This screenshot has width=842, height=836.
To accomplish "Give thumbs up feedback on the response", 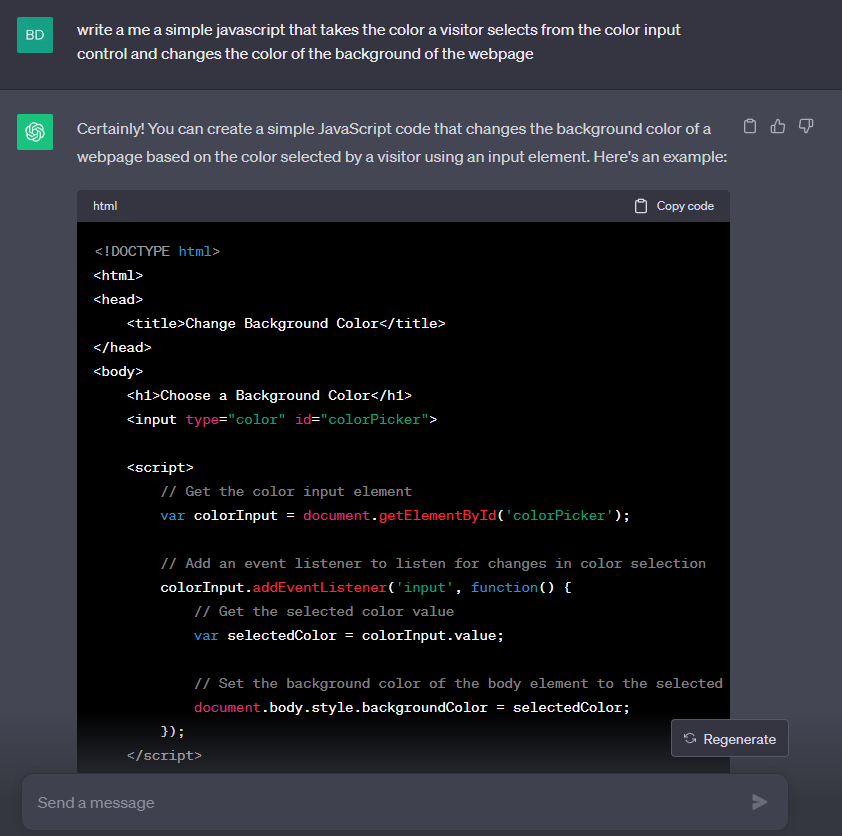I will tap(778, 126).
